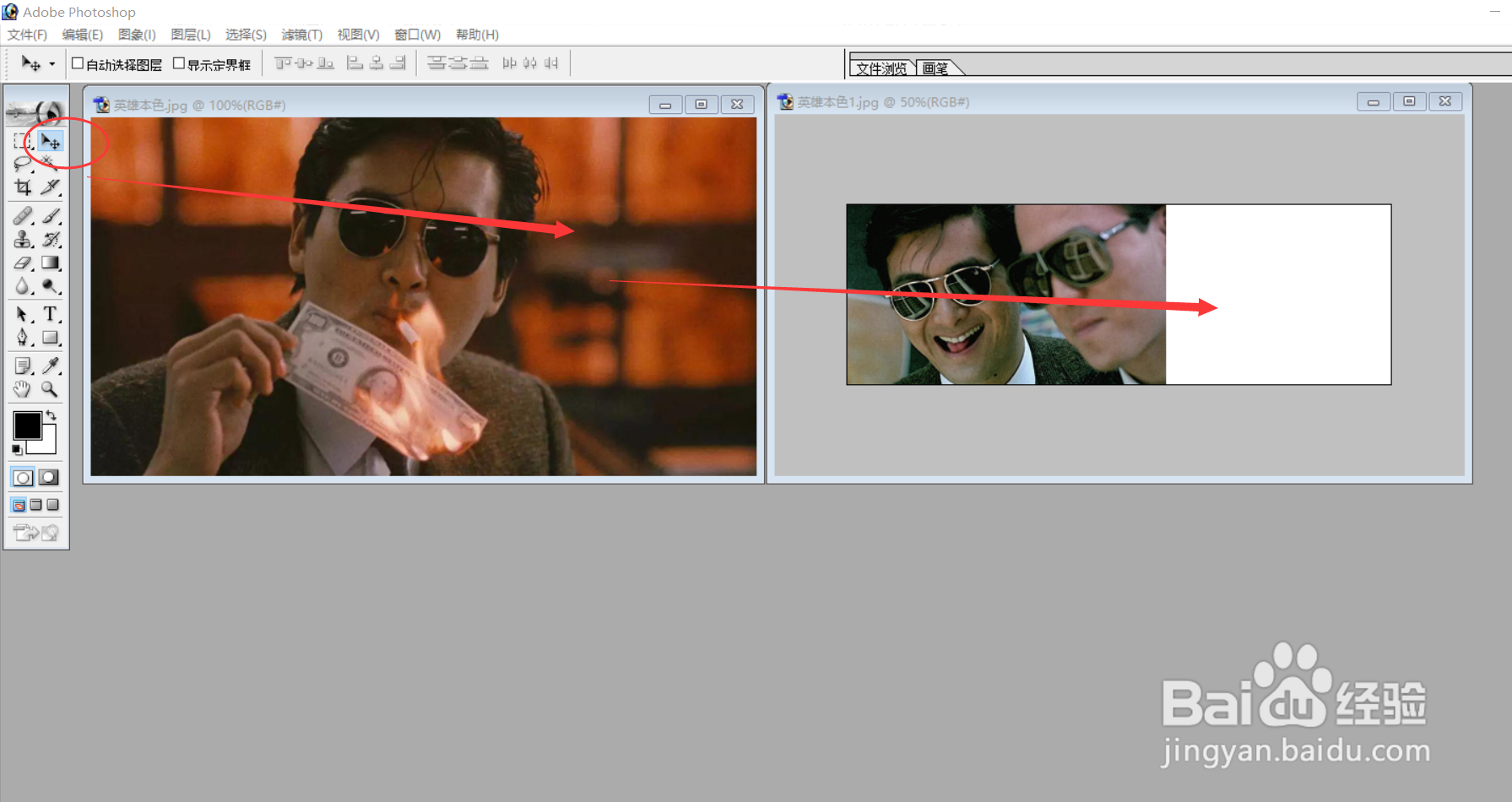Select the Rectangle shape tool
Screen dimensions: 1512x802
[50, 338]
